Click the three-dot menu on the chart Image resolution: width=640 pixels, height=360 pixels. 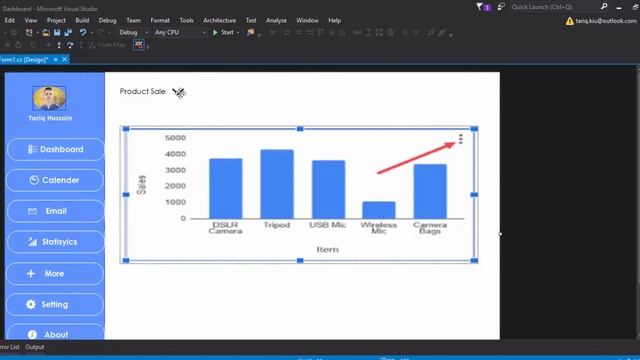(460, 139)
